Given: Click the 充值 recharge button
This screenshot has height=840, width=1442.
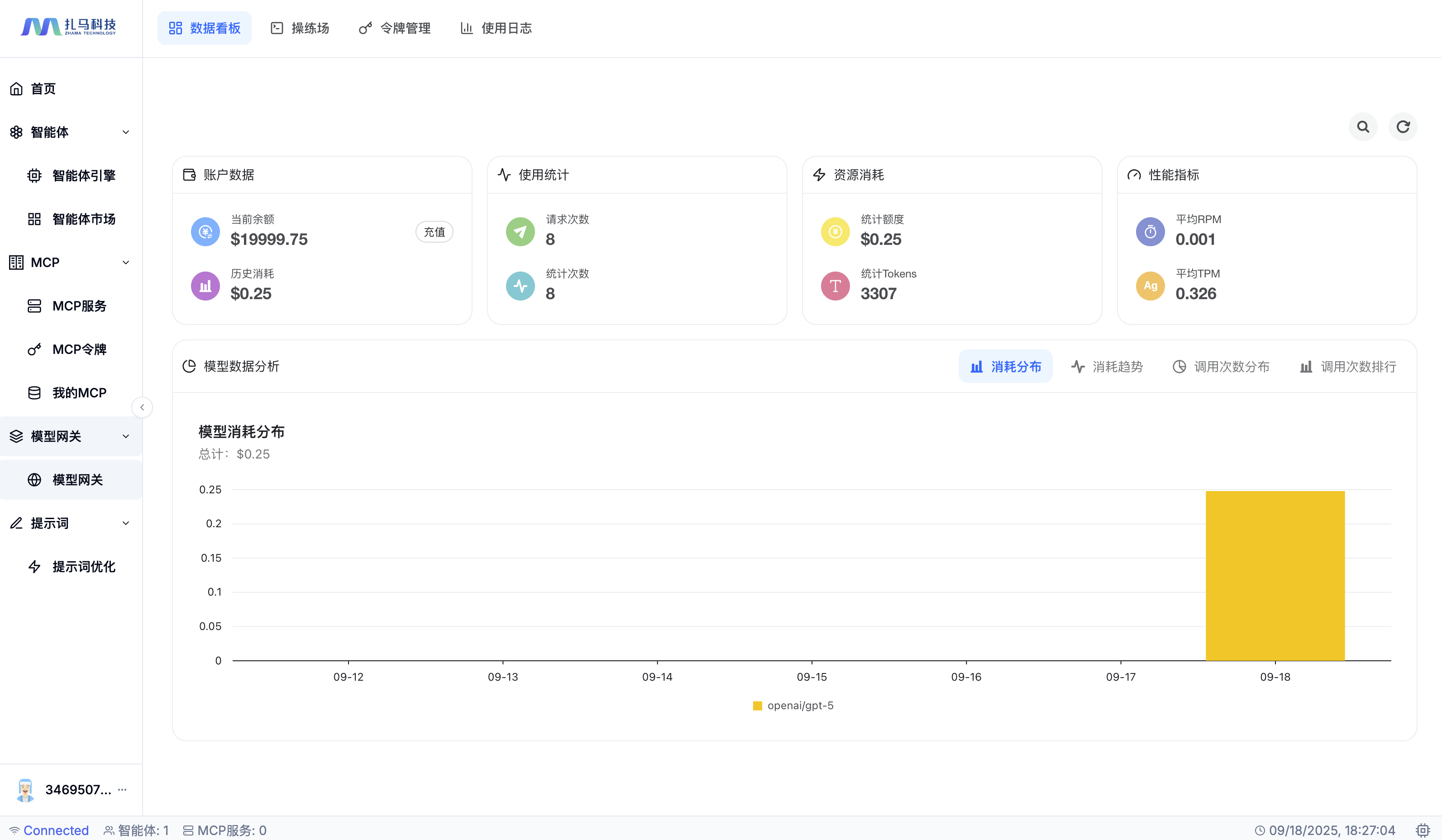Looking at the screenshot, I should [x=435, y=232].
